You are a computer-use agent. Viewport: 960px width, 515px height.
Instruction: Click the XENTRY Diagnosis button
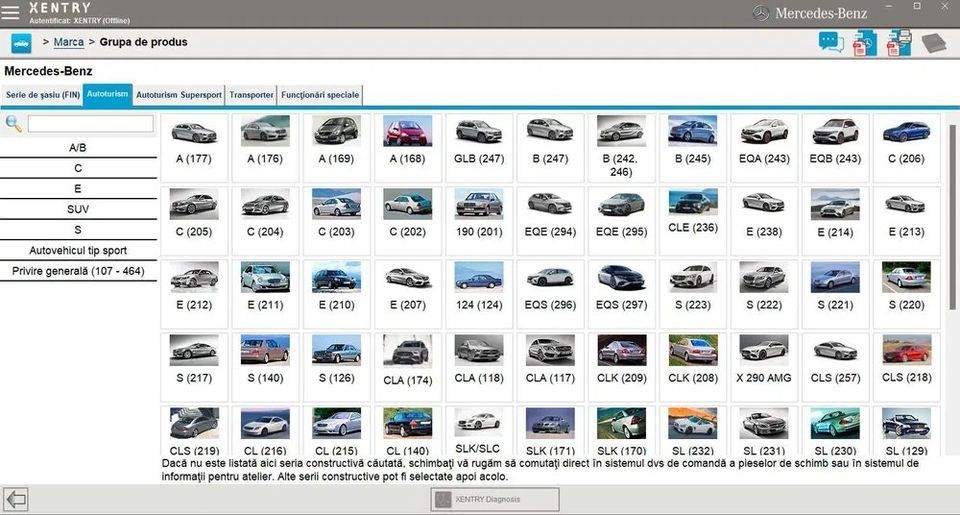point(495,499)
